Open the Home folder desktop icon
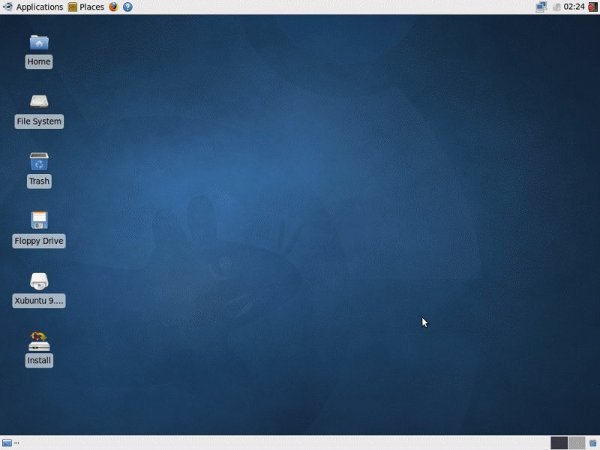Image resolution: width=600 pixels, height=450 pixels. coord(39,42)
